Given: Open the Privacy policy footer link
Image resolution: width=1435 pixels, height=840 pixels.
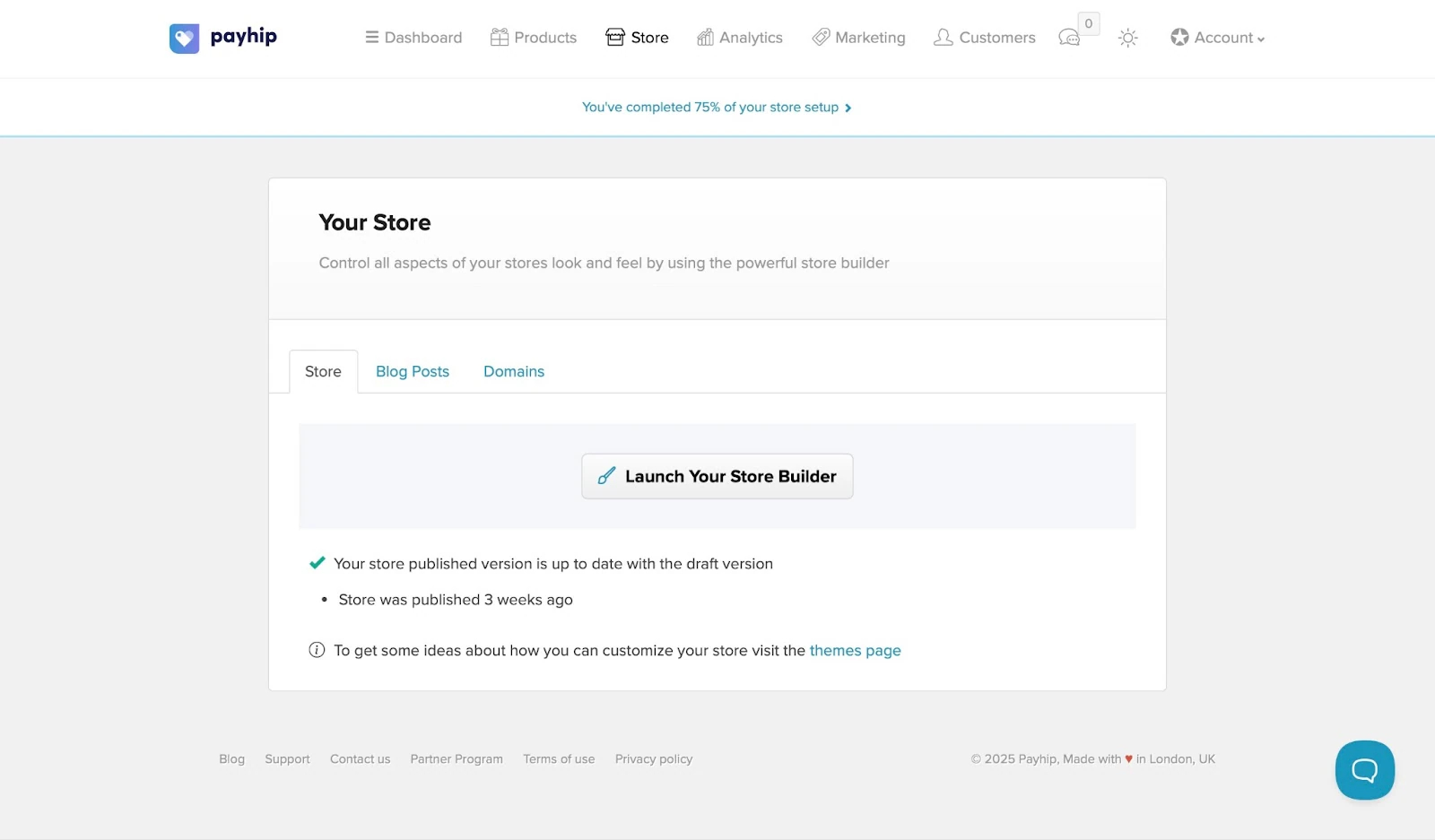Looking at the screenshot, I should pyautogui.click(x=654, y=759).
